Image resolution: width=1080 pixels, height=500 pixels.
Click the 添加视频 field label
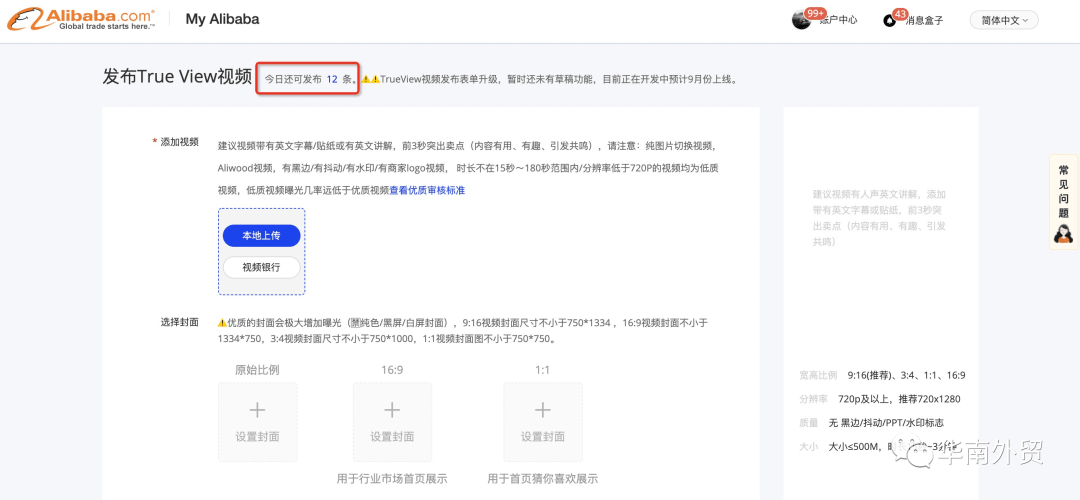tap(180, 142)
